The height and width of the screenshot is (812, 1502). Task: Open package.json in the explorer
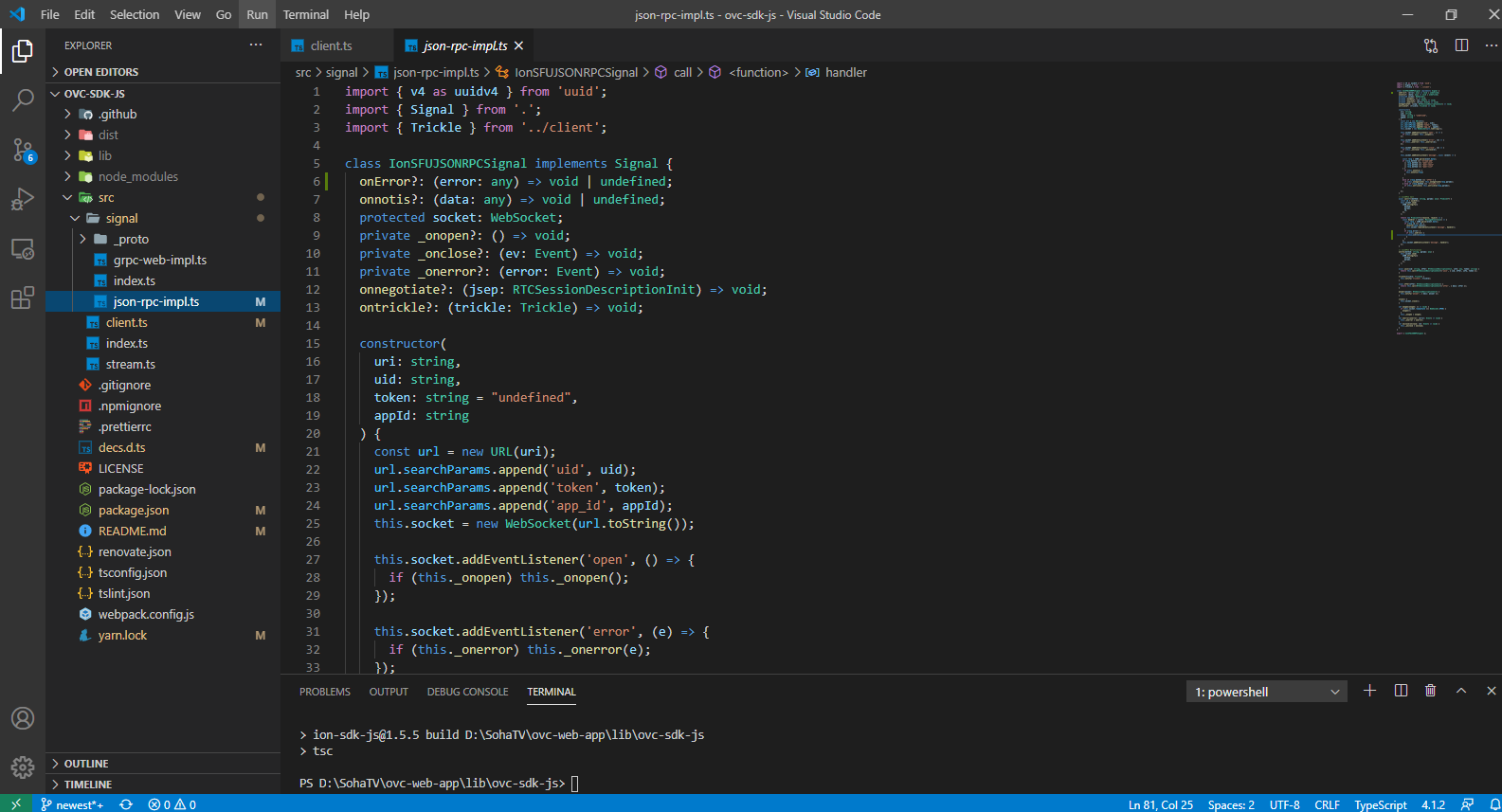(163, 510)
